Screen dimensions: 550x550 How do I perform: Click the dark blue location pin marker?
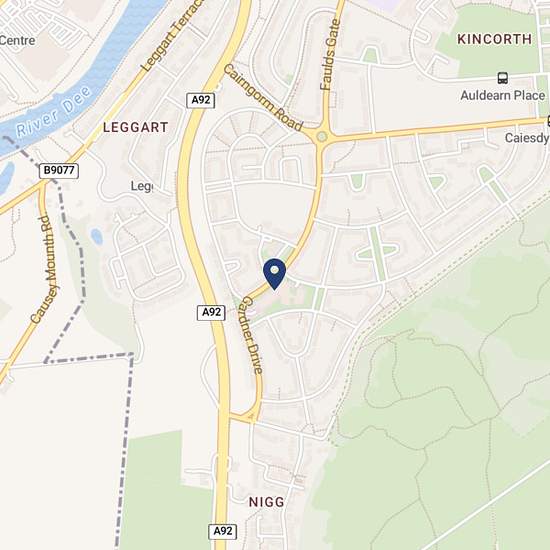(x=274, y=274)
